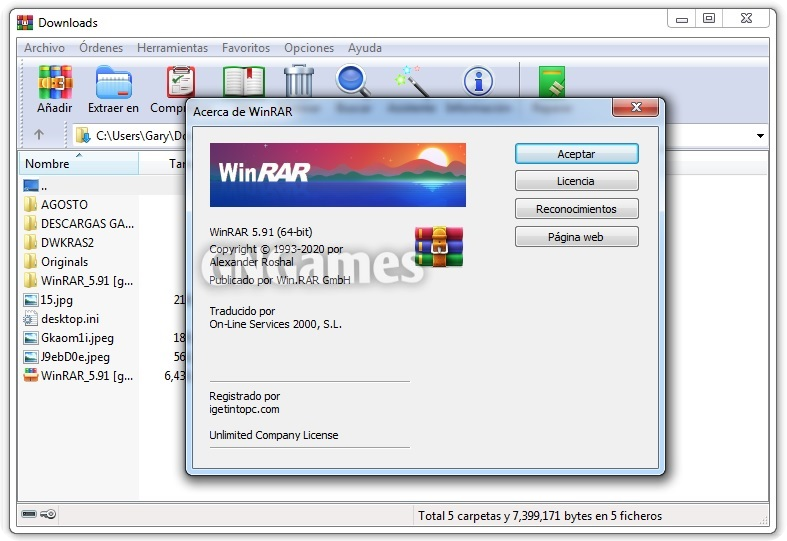The width and height of the screenshot is (787, 541).
Task: Click the magic wand wizard icon
Action: [412, 81]
